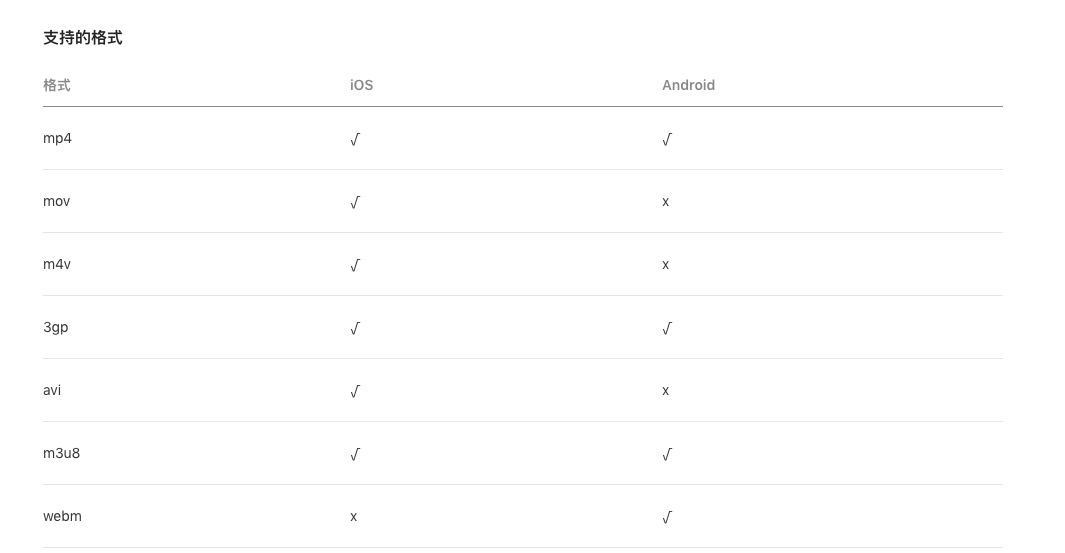The image size is (1065, 553).
Task: Click the '格式' column header
Action: 57,85
